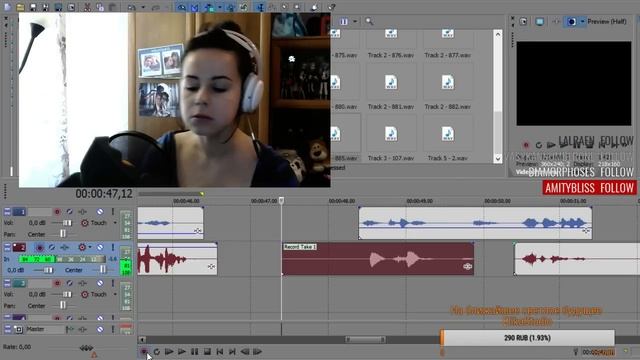Open Track FX on track 3
Viewport: 640px width, 360px height.
tap(82, 283)
